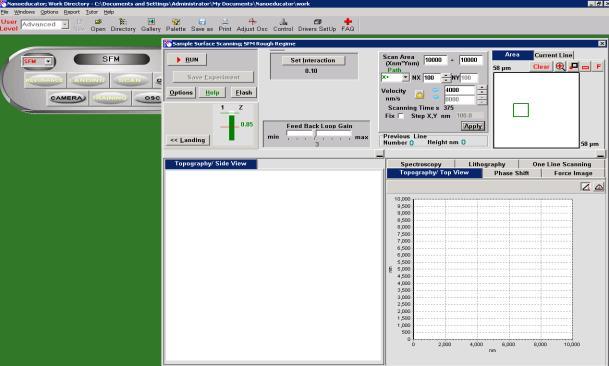Click the Options button in the scanning window
Image resolution: width=609 pixels, height=366 pixels.
(181, 93)
